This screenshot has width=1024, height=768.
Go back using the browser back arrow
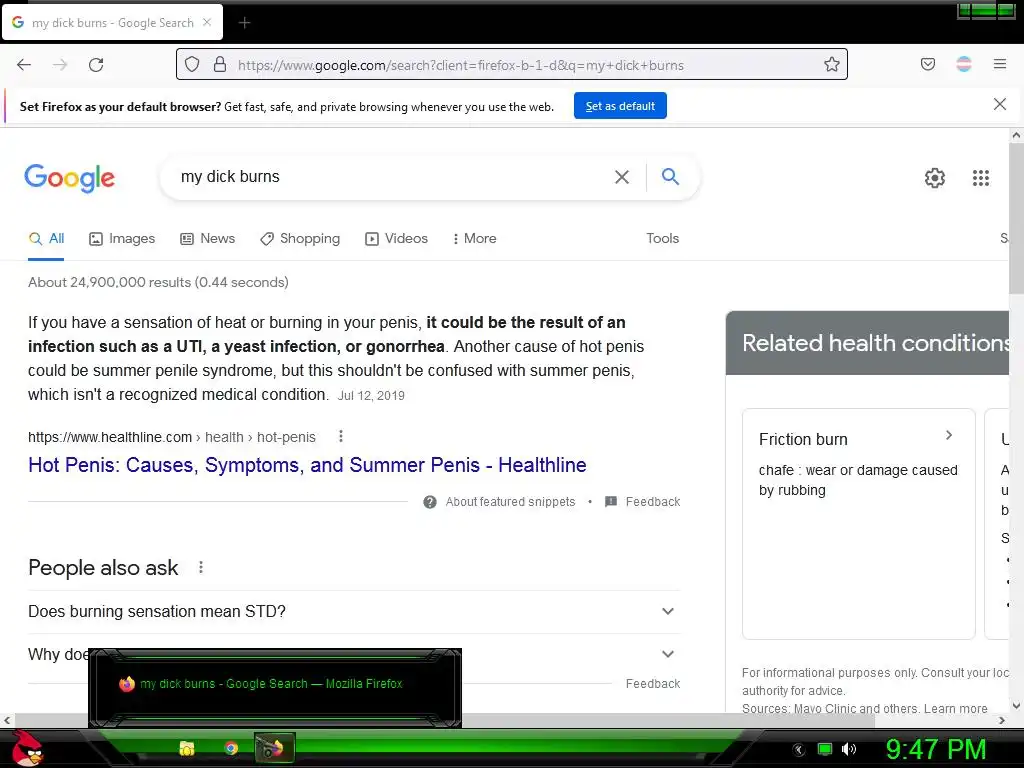[x=24, y=65]
